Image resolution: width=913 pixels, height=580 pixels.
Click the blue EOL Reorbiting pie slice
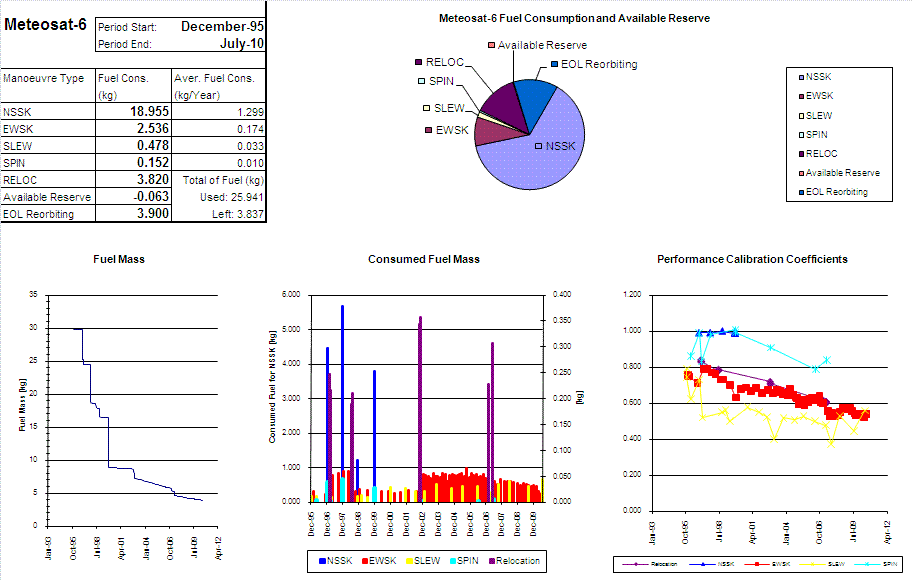(533, 99)
